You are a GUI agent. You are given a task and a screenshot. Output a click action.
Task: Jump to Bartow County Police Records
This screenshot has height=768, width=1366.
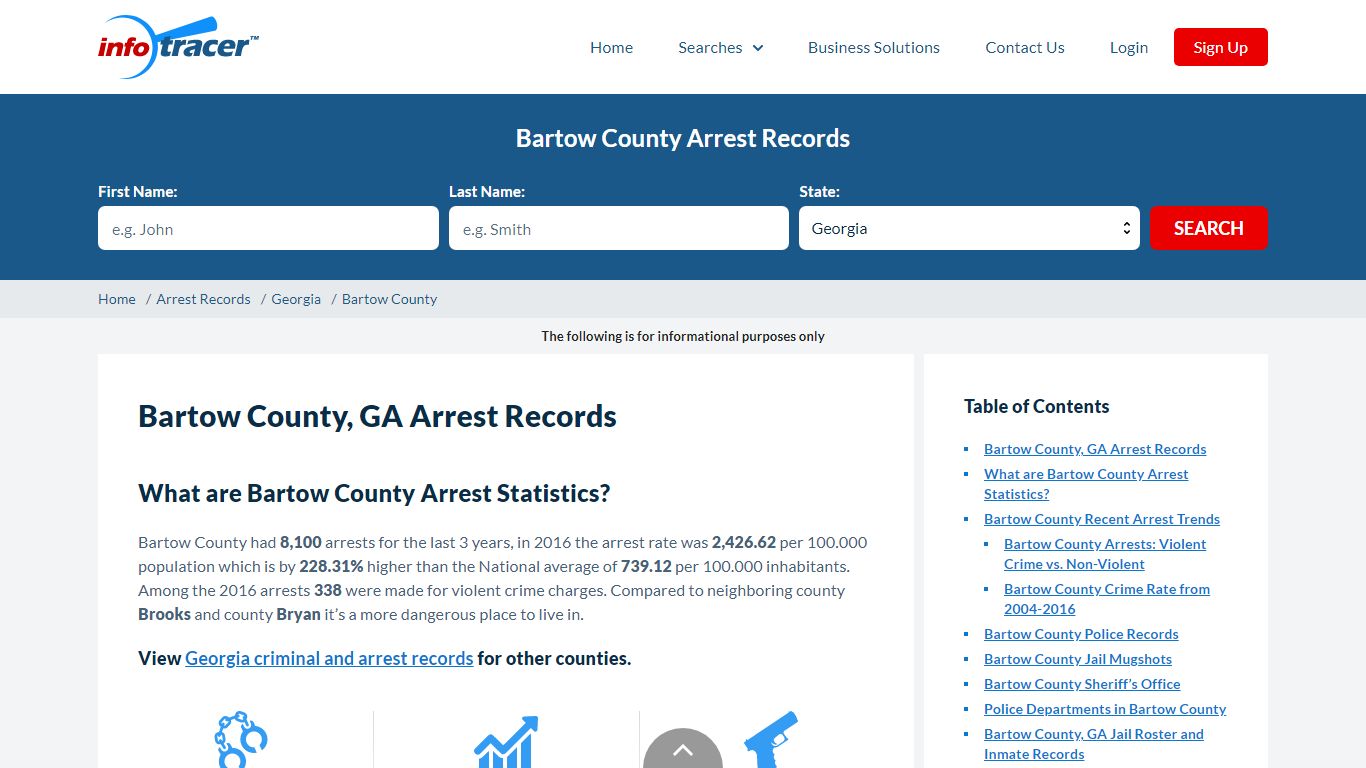[1081, 634]
